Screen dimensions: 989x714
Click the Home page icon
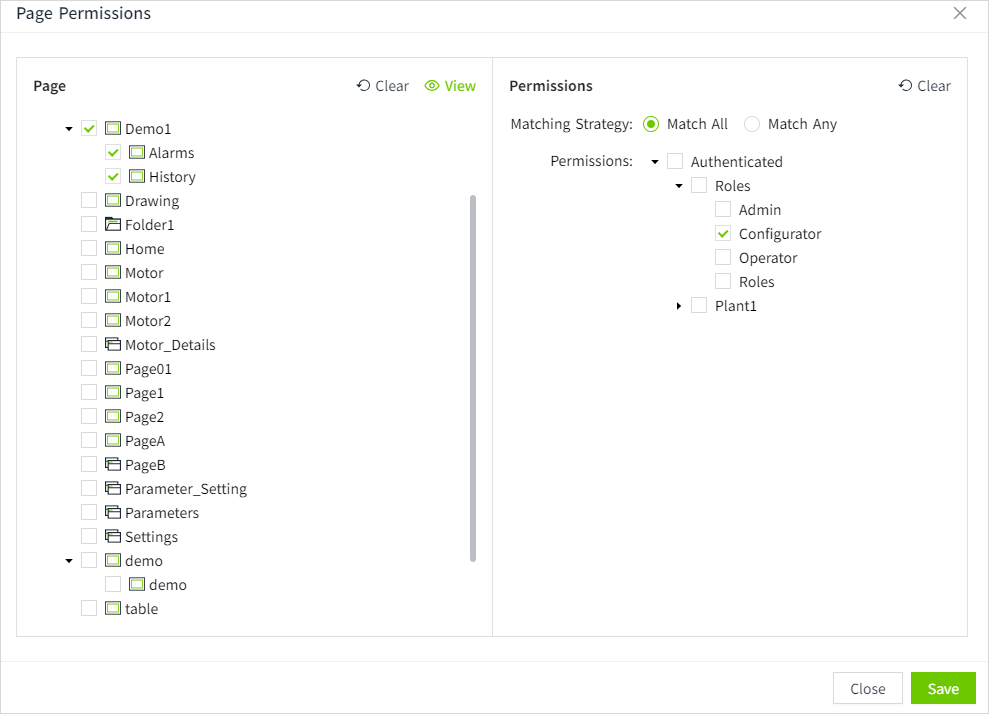113,249
